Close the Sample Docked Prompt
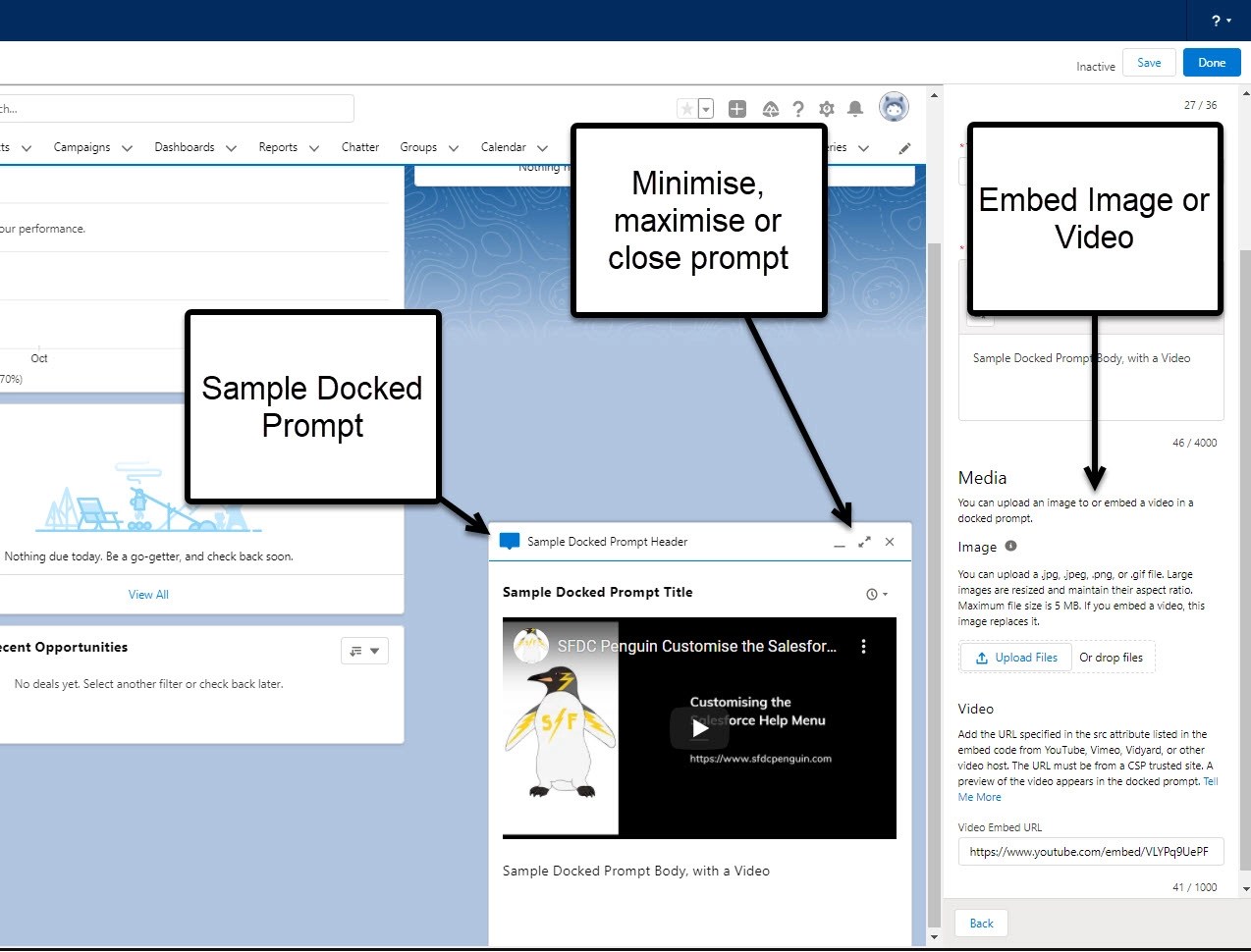The height and width of the screenshot is (952, 1251). (890, 542)
